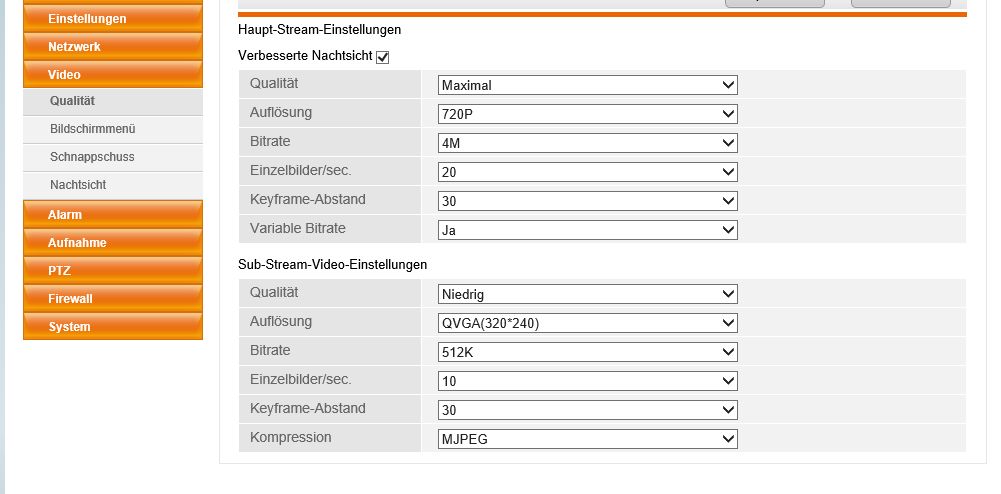Open the Kompression dropdown showing MJPEG
Image resolution: width=1001 pixels, height=494 pixels.
[587, 439]
